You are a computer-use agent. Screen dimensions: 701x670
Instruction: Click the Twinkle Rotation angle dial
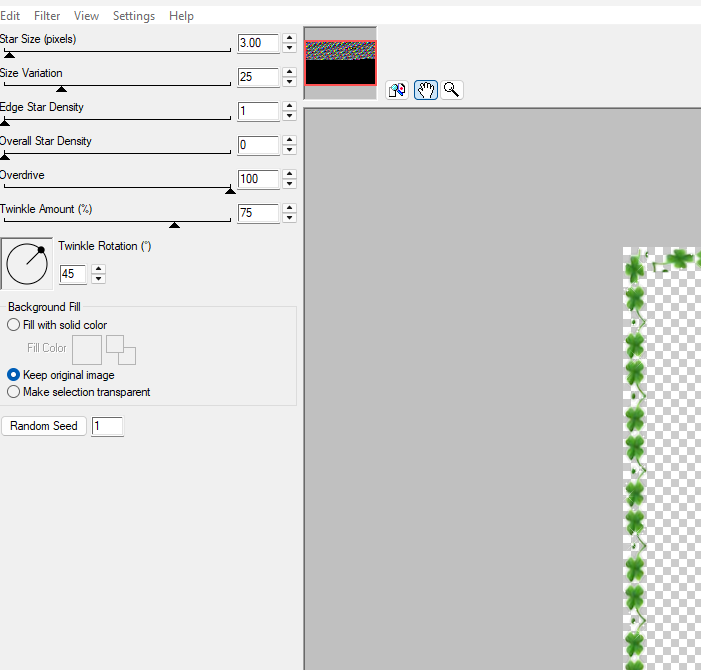pos(27,263)
